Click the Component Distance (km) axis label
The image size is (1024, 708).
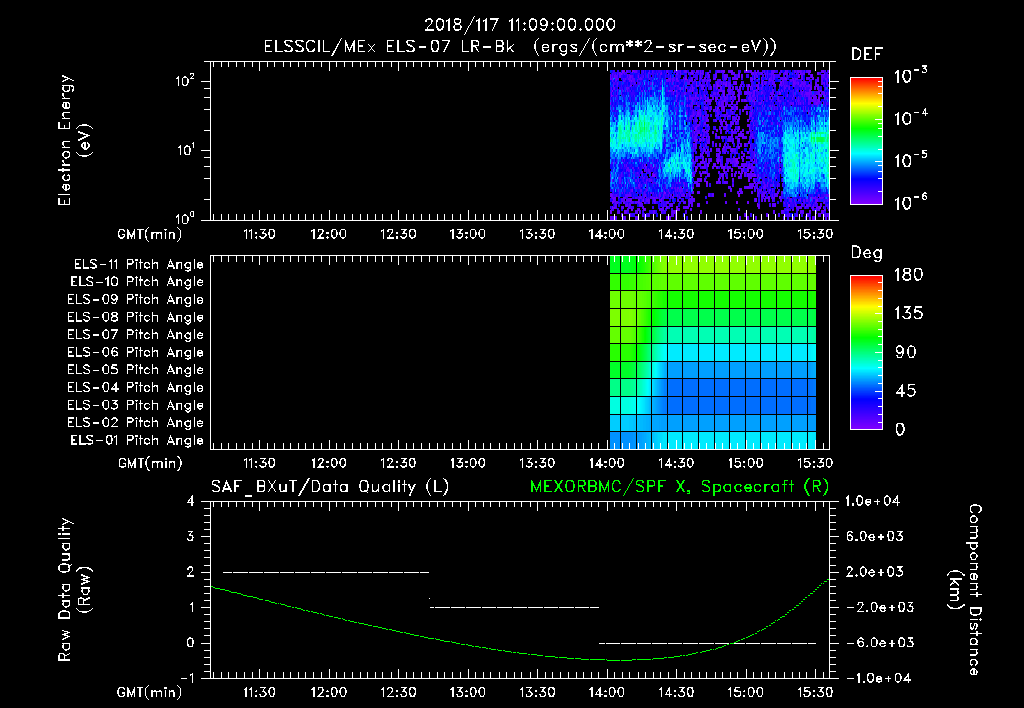(x=965, y=590)
